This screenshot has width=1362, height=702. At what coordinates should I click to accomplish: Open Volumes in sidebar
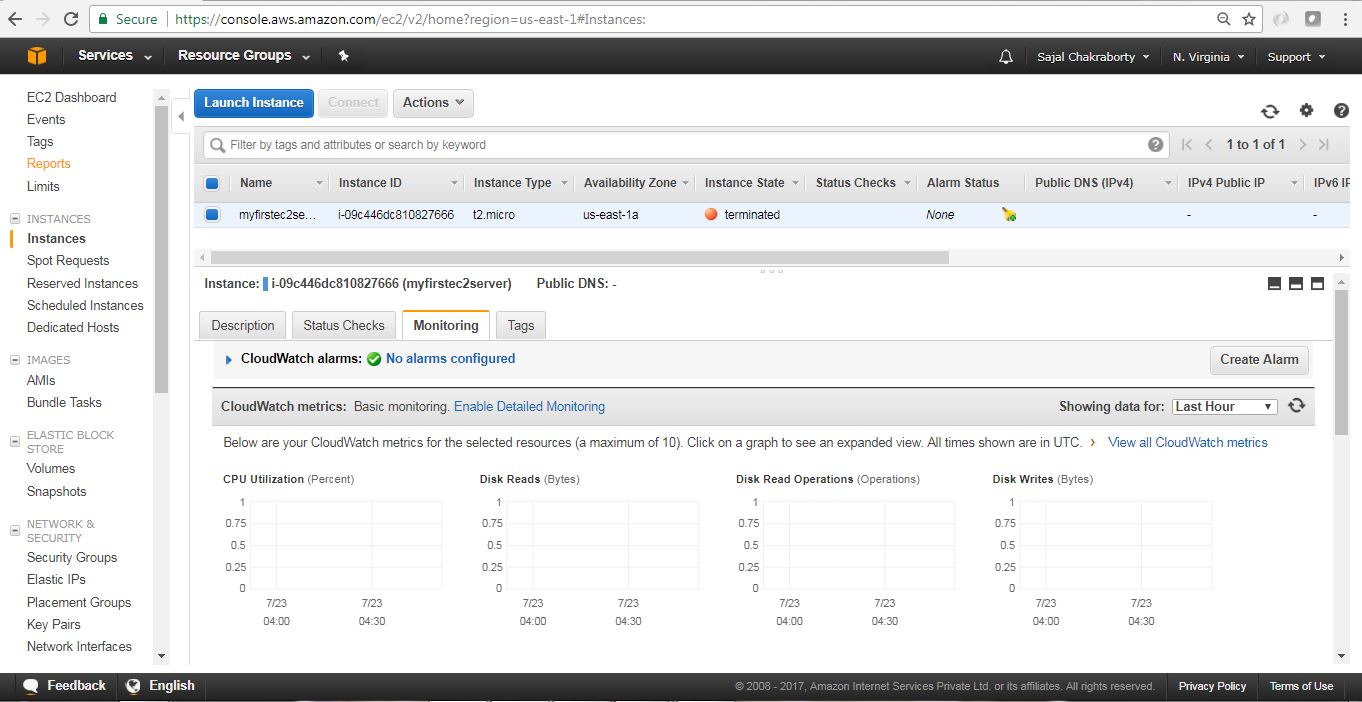click(51, 468)
